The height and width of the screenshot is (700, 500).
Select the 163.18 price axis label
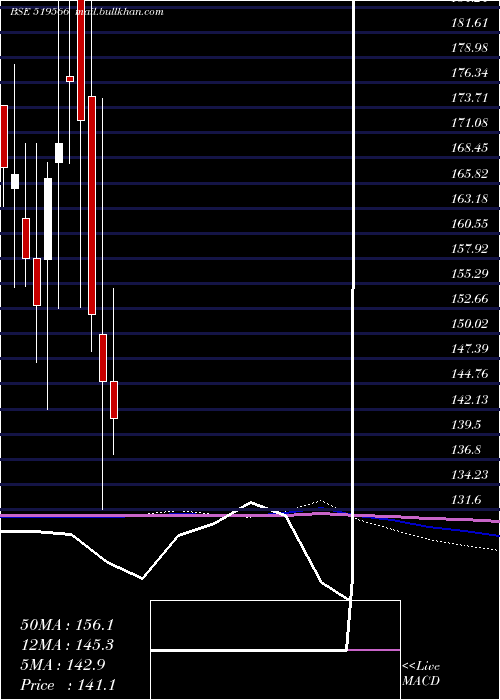pyautogui.click(x=470, y=199)
